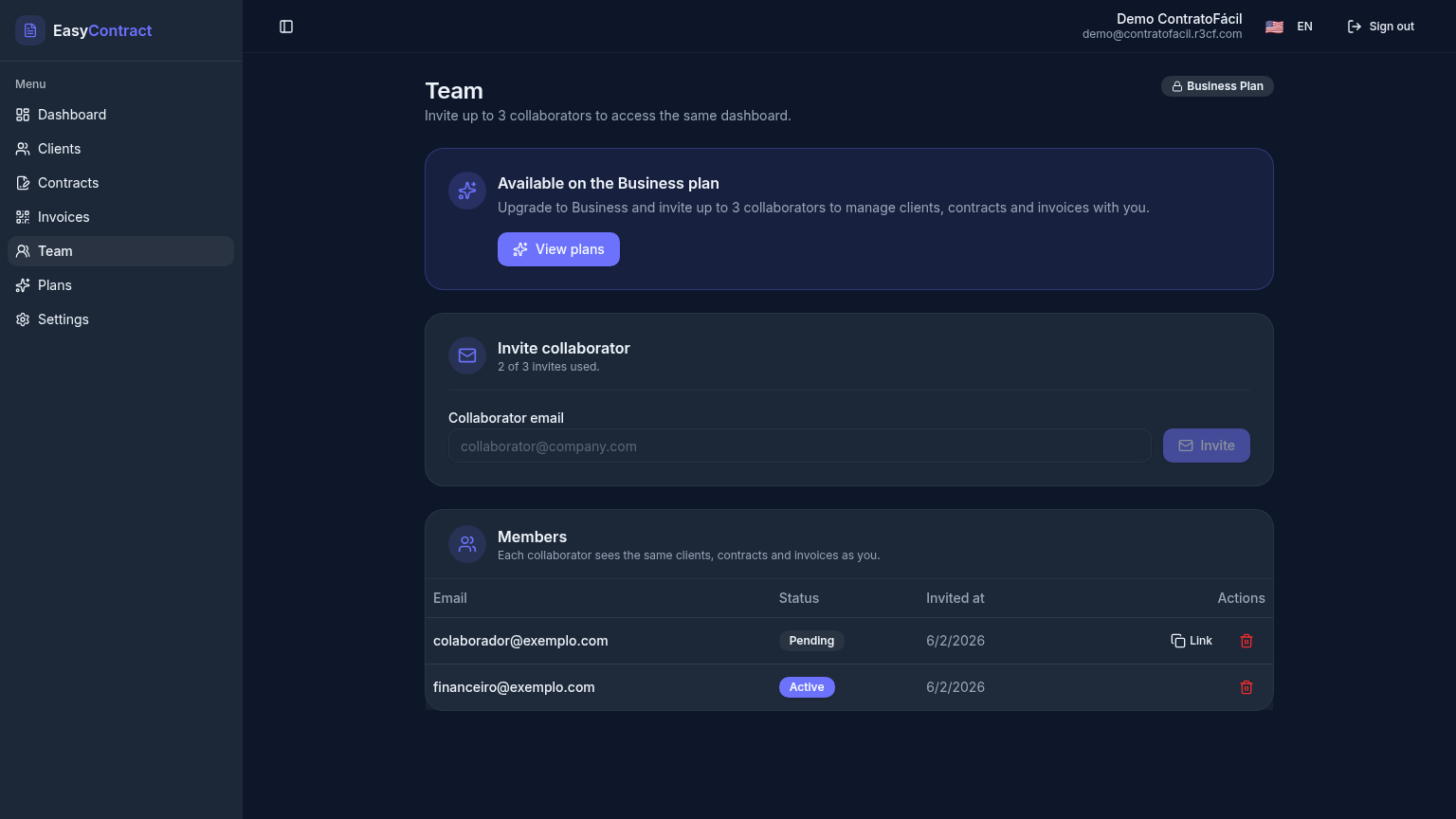Click the Business Plan badge
Screen dimensions: 1456x819
click(x=1217, y=86)
